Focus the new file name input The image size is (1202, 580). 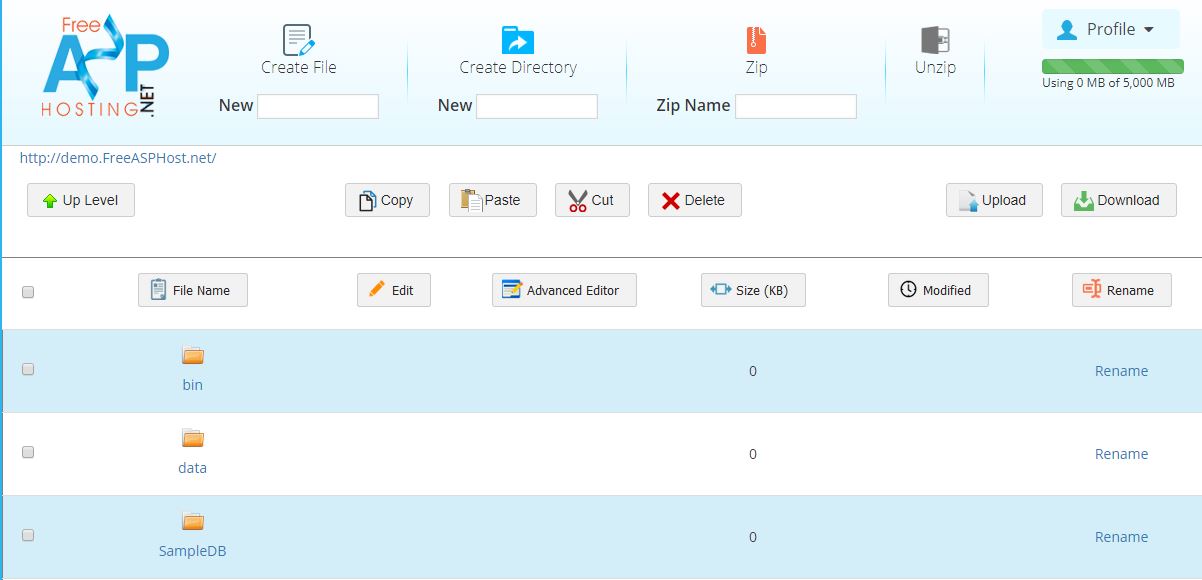coord(318,106)
